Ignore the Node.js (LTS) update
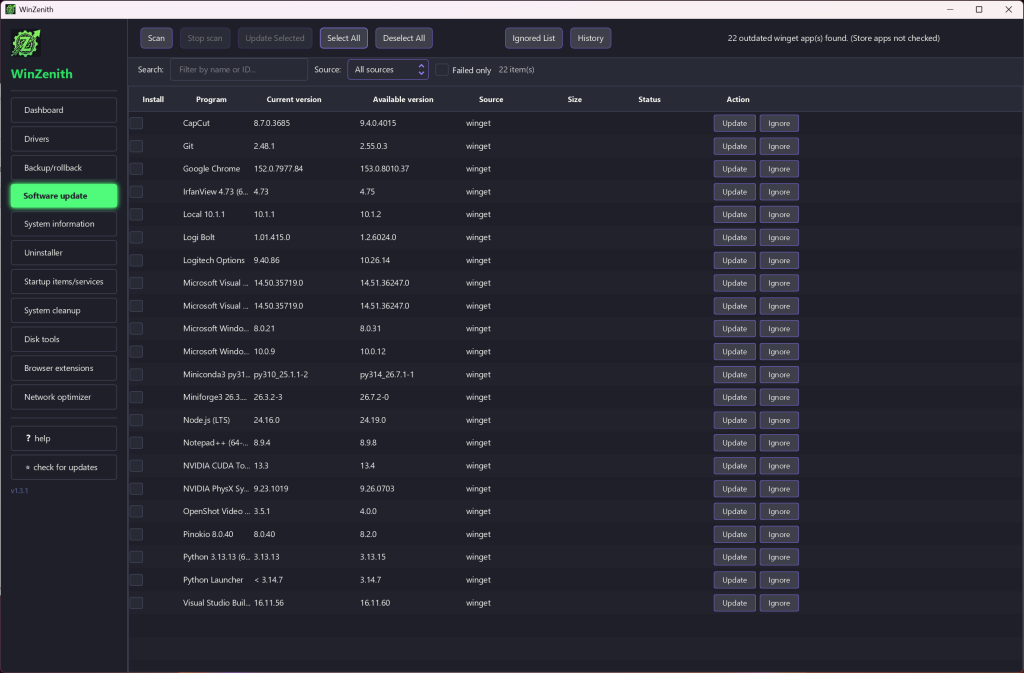The height and width of the screenshot is (673, 1024). point(779,420)
